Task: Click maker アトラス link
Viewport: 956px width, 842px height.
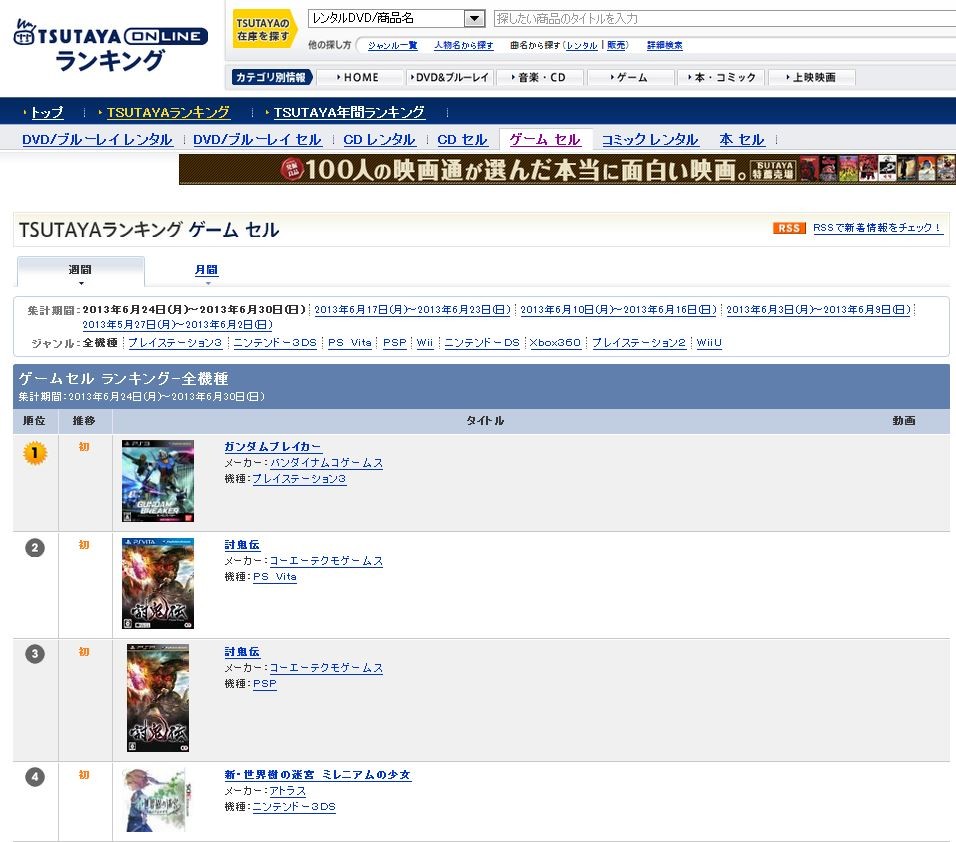Action: tap(288, 791)
